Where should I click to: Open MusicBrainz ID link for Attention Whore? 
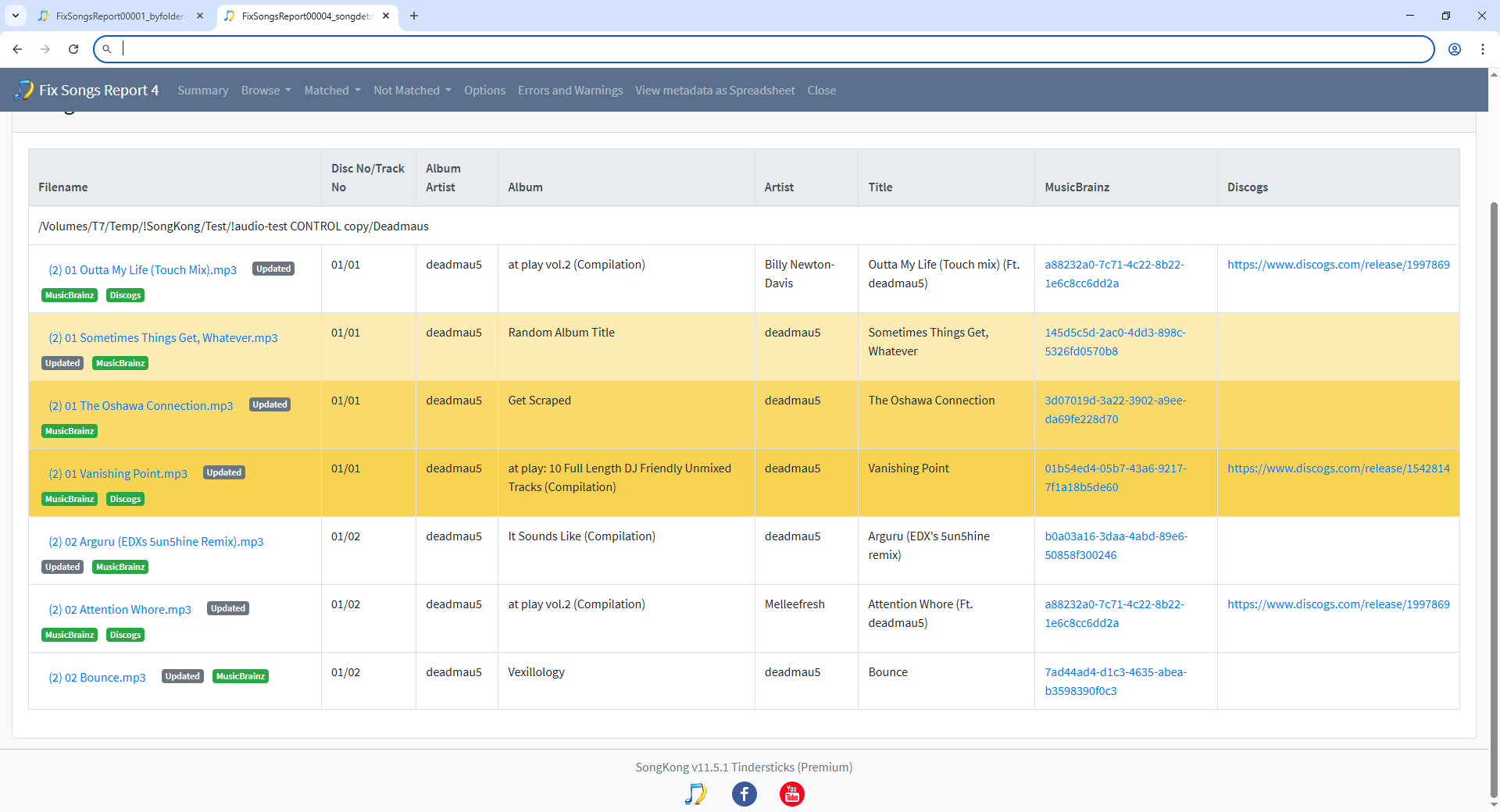click(x=1114, y=614)
